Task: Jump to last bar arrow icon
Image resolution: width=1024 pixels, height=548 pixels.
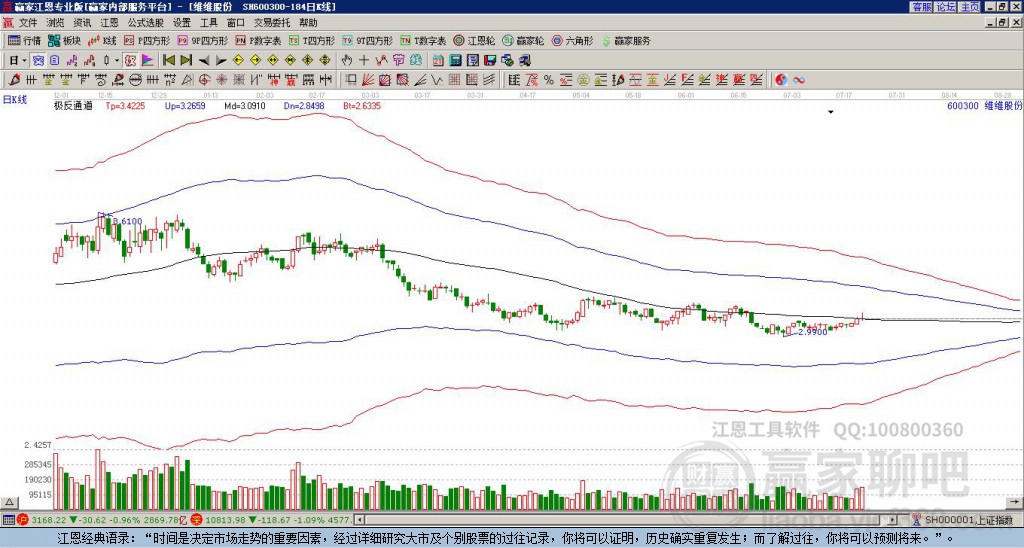Action: tap(186, 61)
